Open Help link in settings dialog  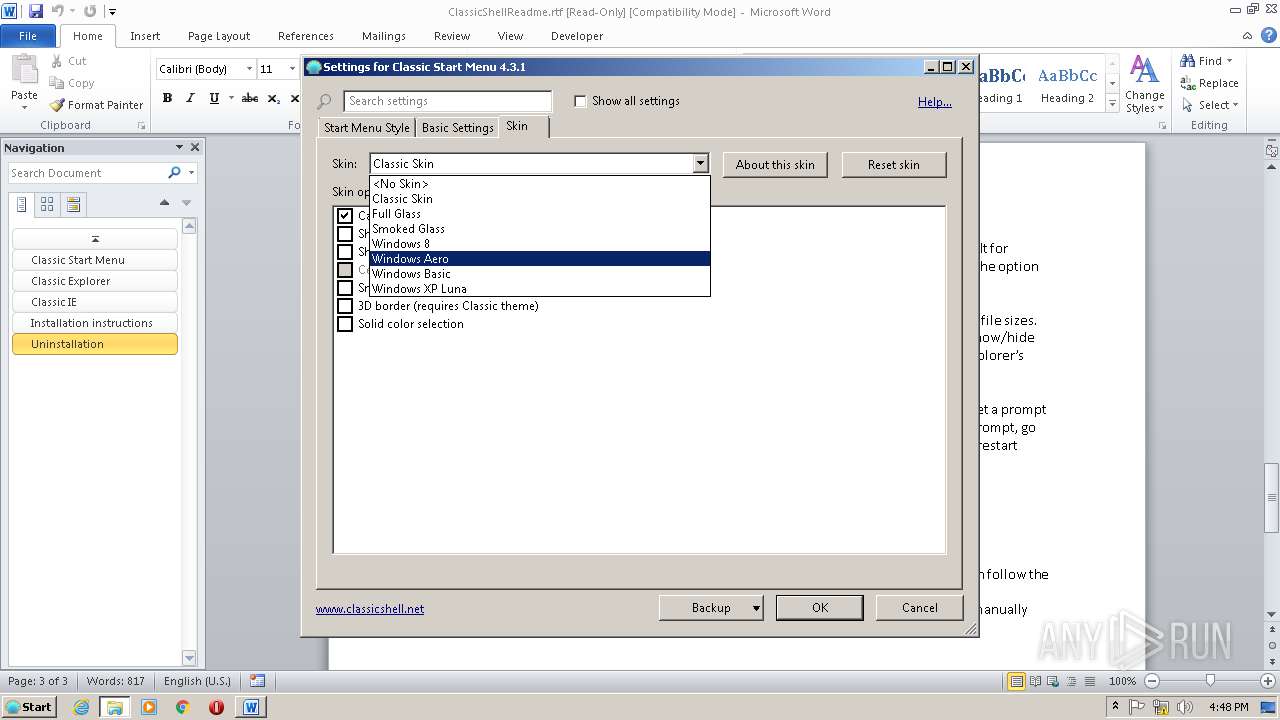click(935, 102)
